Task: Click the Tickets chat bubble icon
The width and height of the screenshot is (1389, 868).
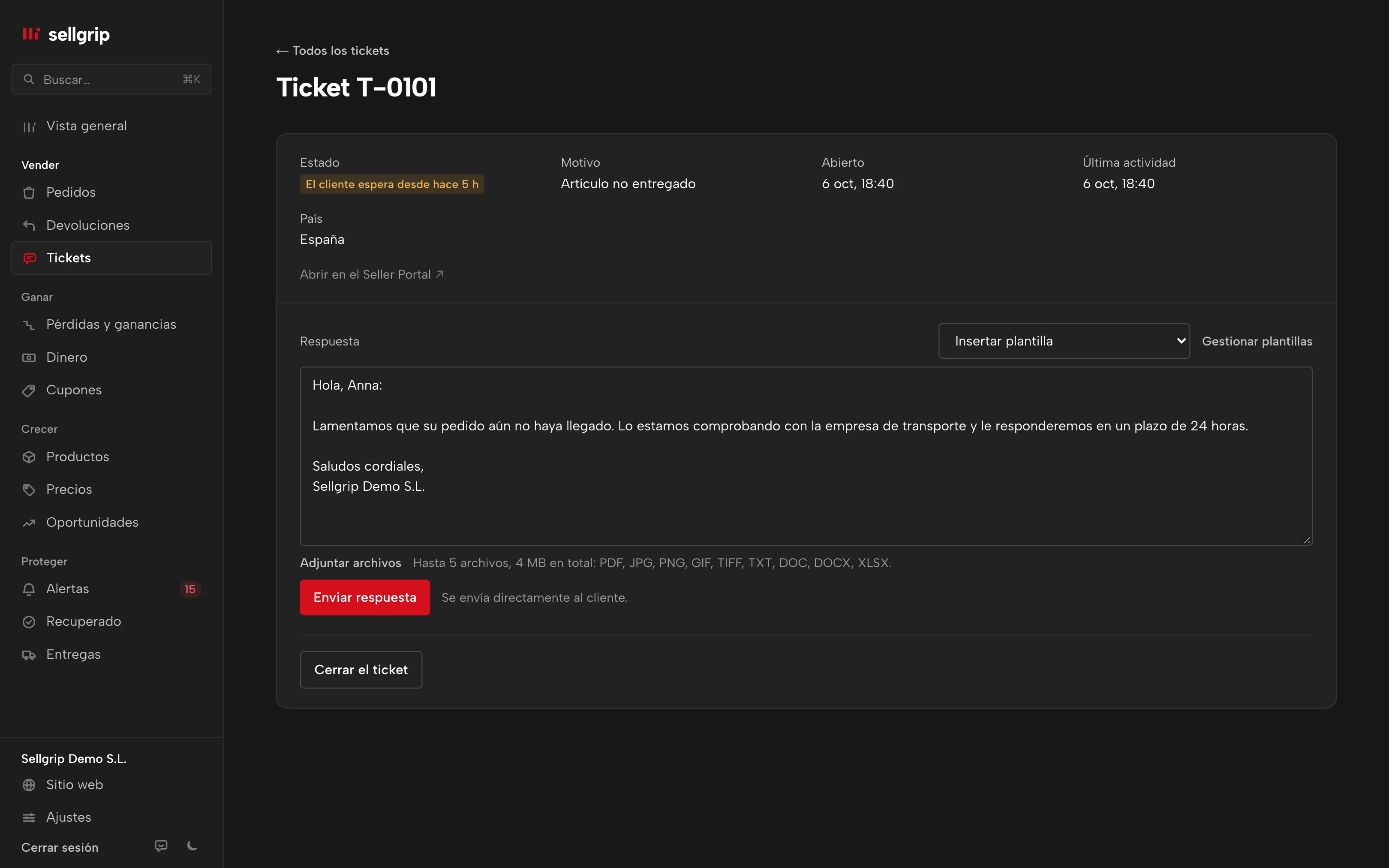Action: (x=29, y=258)
